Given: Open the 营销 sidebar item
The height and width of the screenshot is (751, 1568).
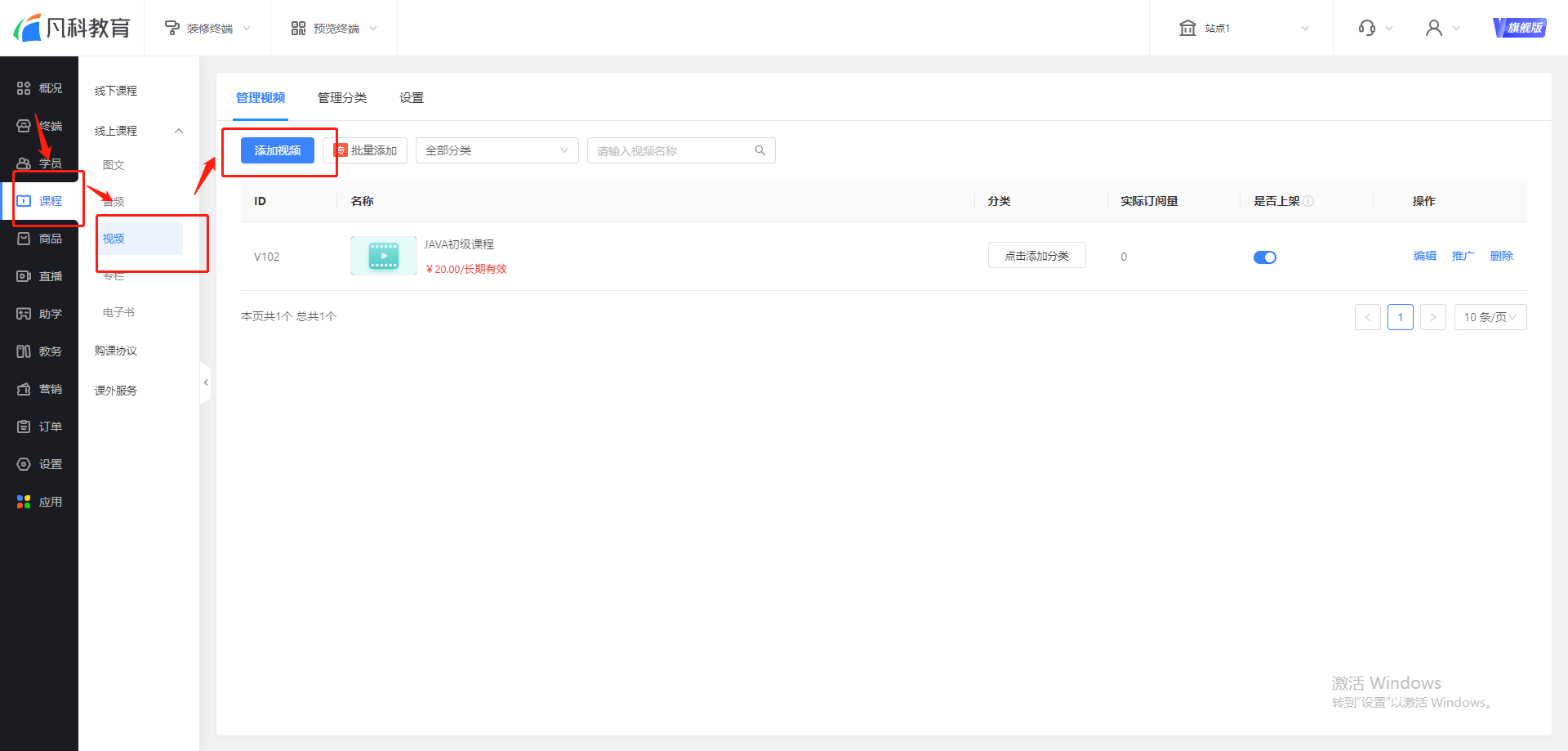Looking at the screenshot, I should [39, 389].
